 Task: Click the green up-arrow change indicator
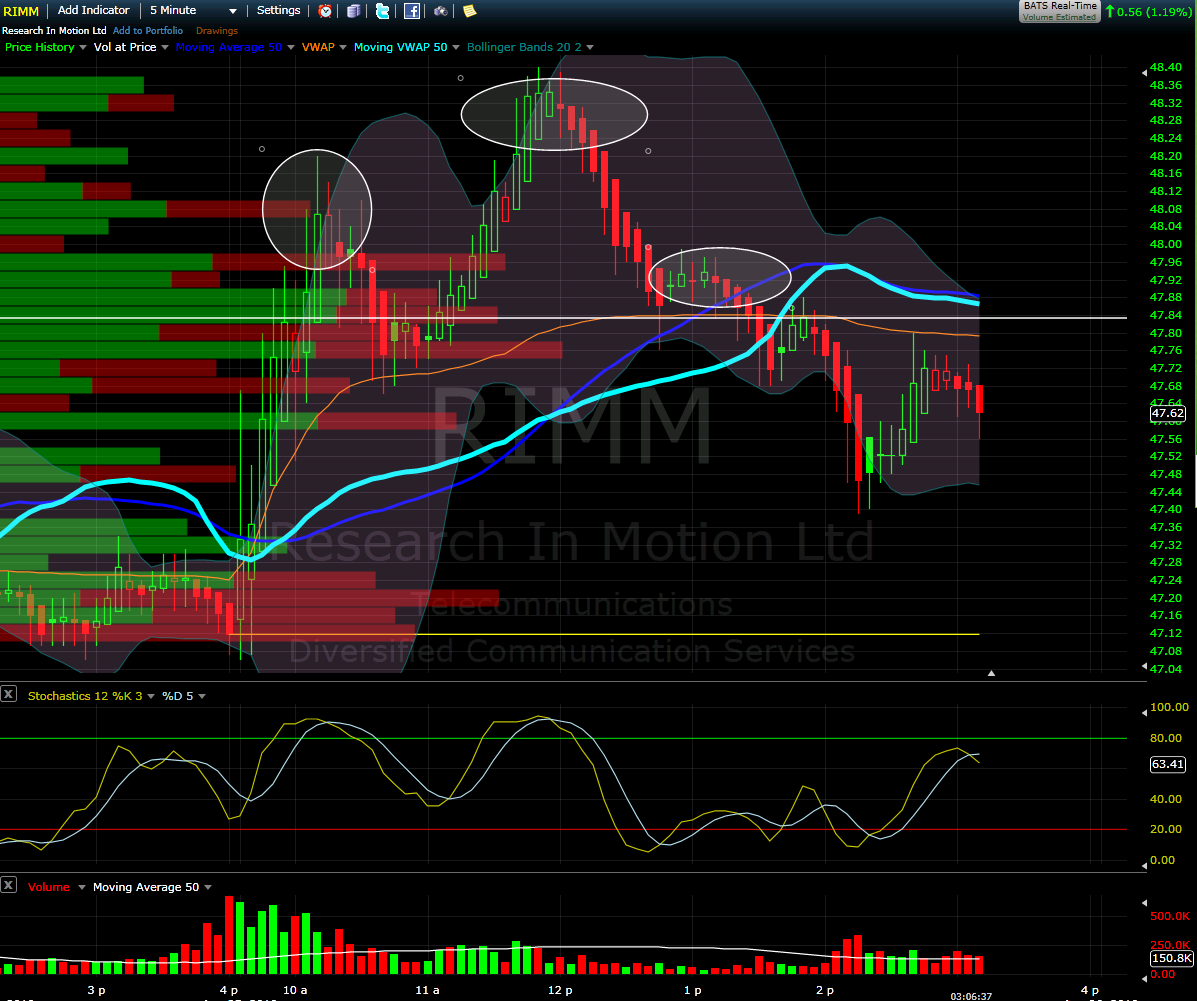pos(1110,11)
